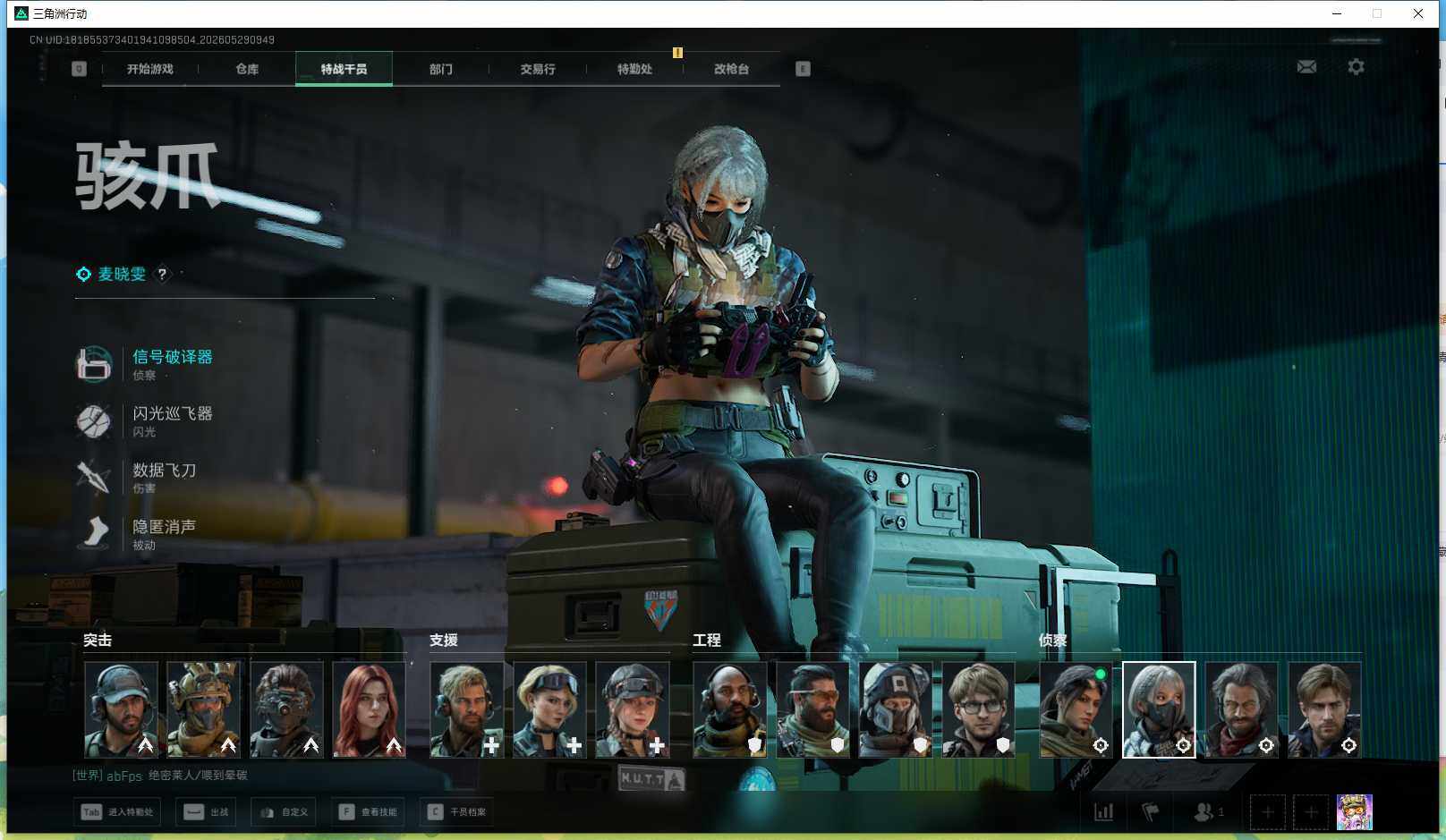
Task: Choose the grey-bearded recon operator with red scarf
Action: [1241, 709]
